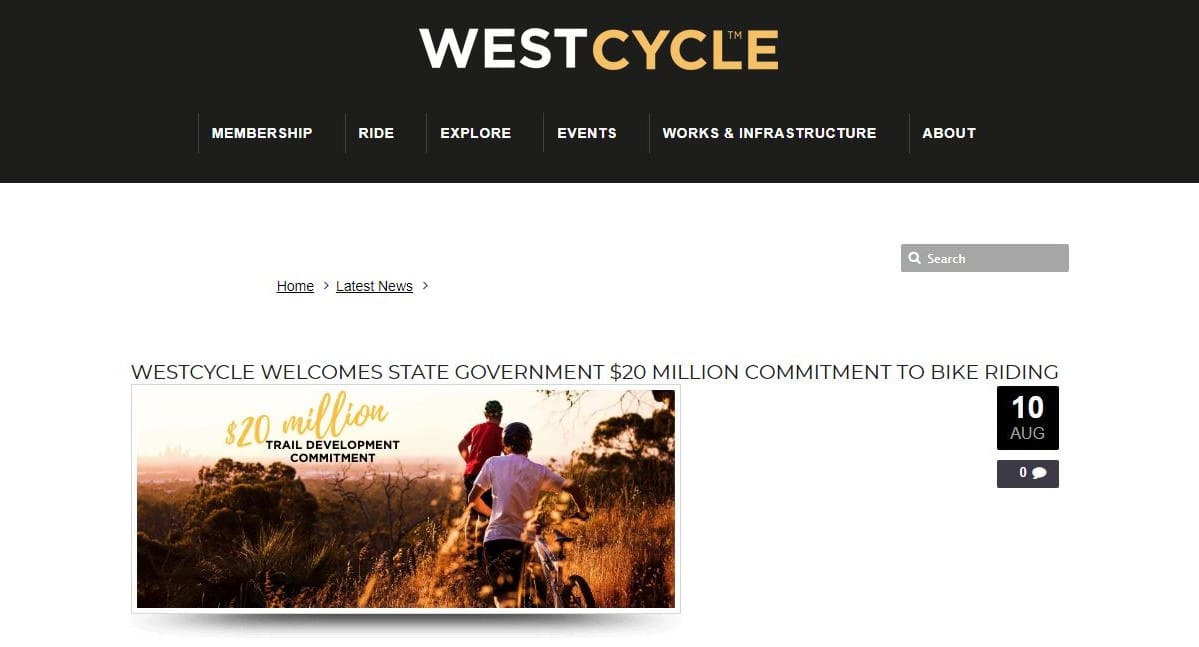Expand the Explore navigation item

click(x=476, y=133)
